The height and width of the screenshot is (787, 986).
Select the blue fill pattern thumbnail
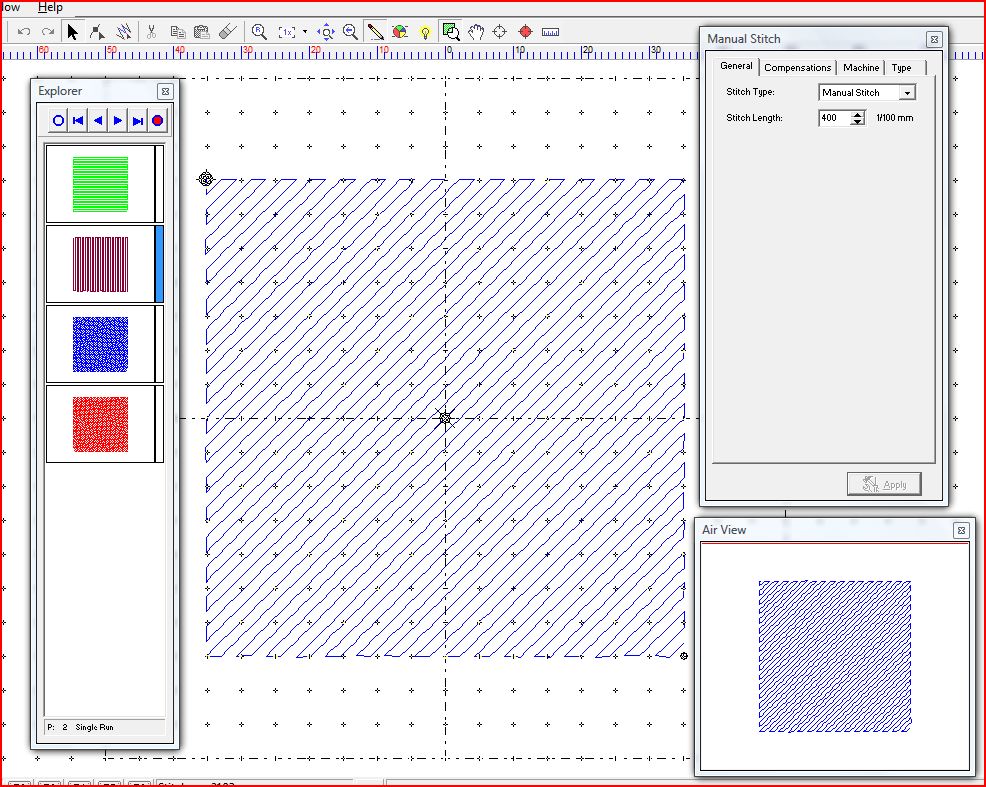click(101, 344)
